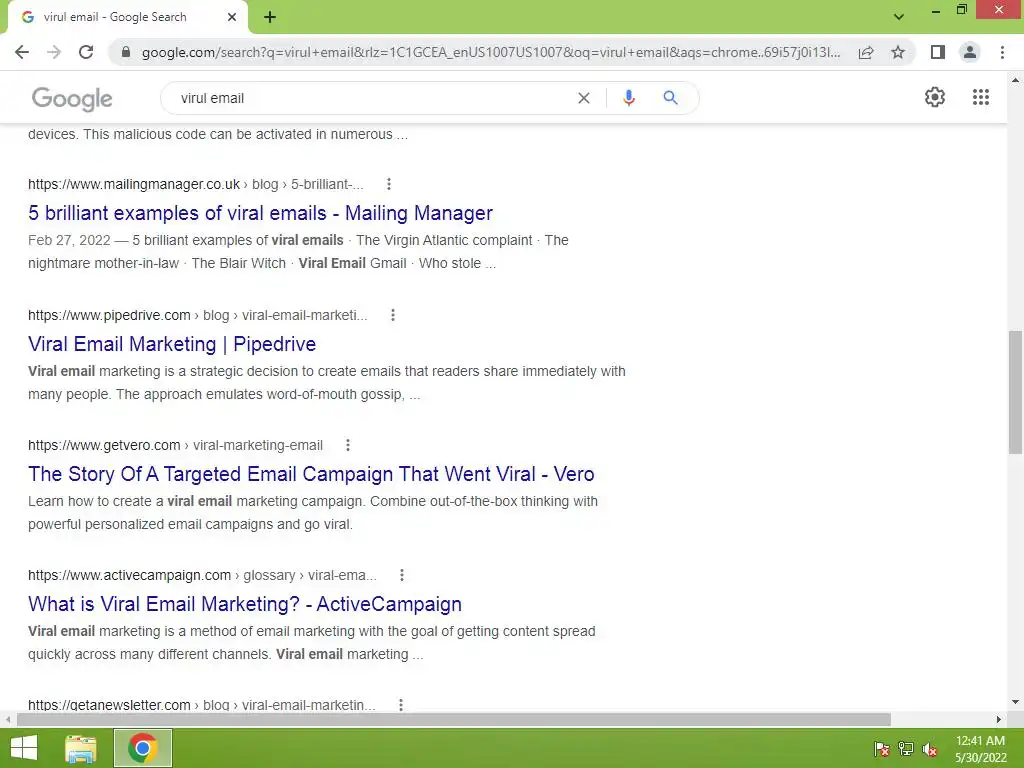Screen dimensions: 1024x768
Task: Click the activecampaign.com URL breadcrumb
Action: (x=202, y=575)
